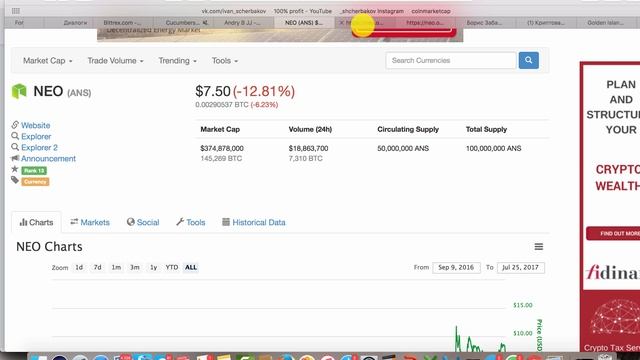Viewport: 640px width, 360px height.
Task: Click the magnifier icon beside Explorer
Action: (15, 136)
